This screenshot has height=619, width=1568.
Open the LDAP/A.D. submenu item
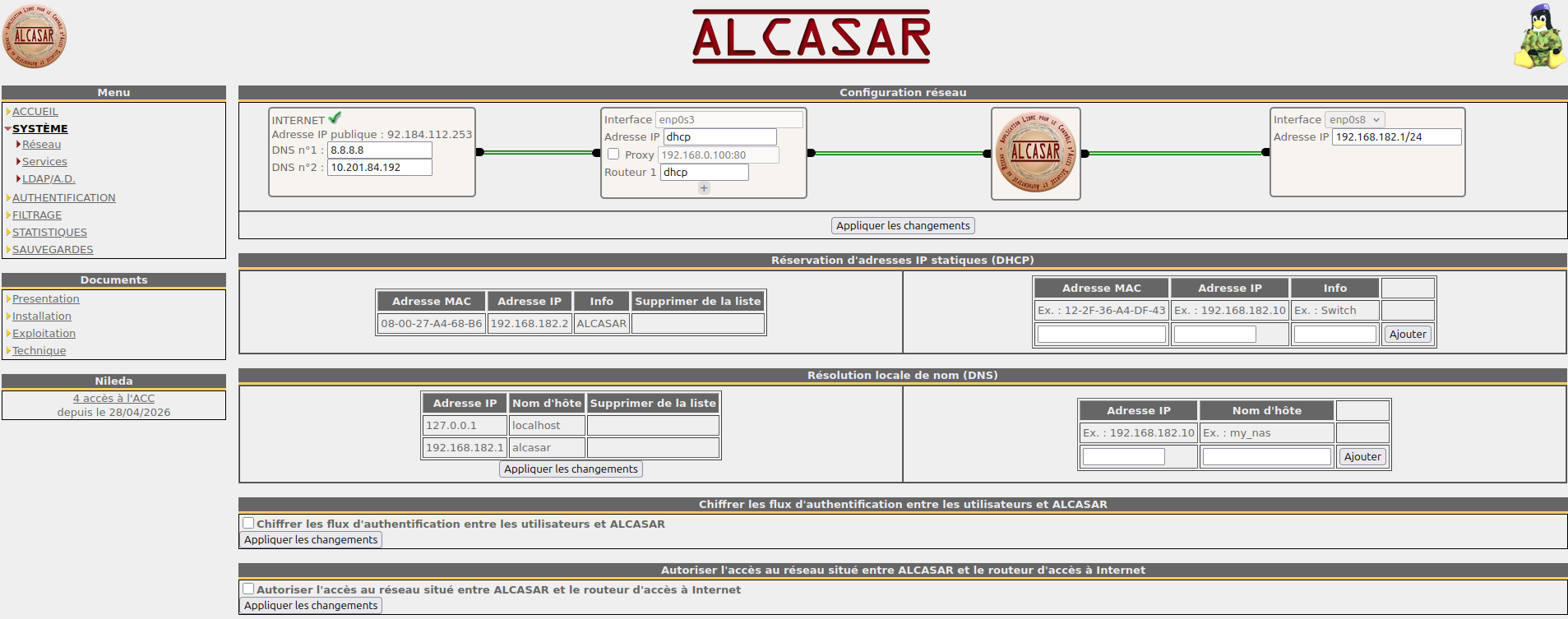49,178
